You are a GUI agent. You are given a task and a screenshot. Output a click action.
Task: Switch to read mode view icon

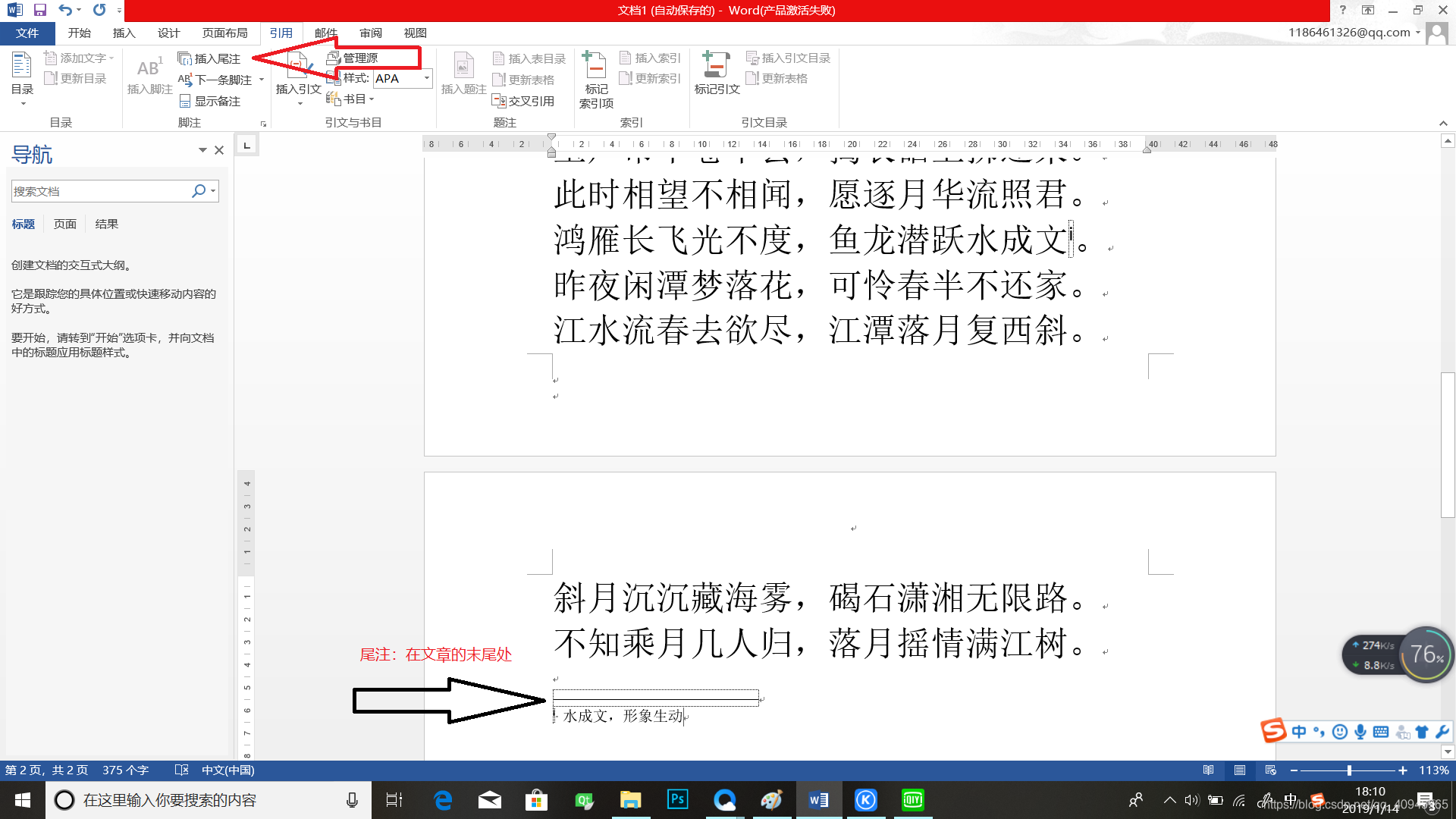1209,770
